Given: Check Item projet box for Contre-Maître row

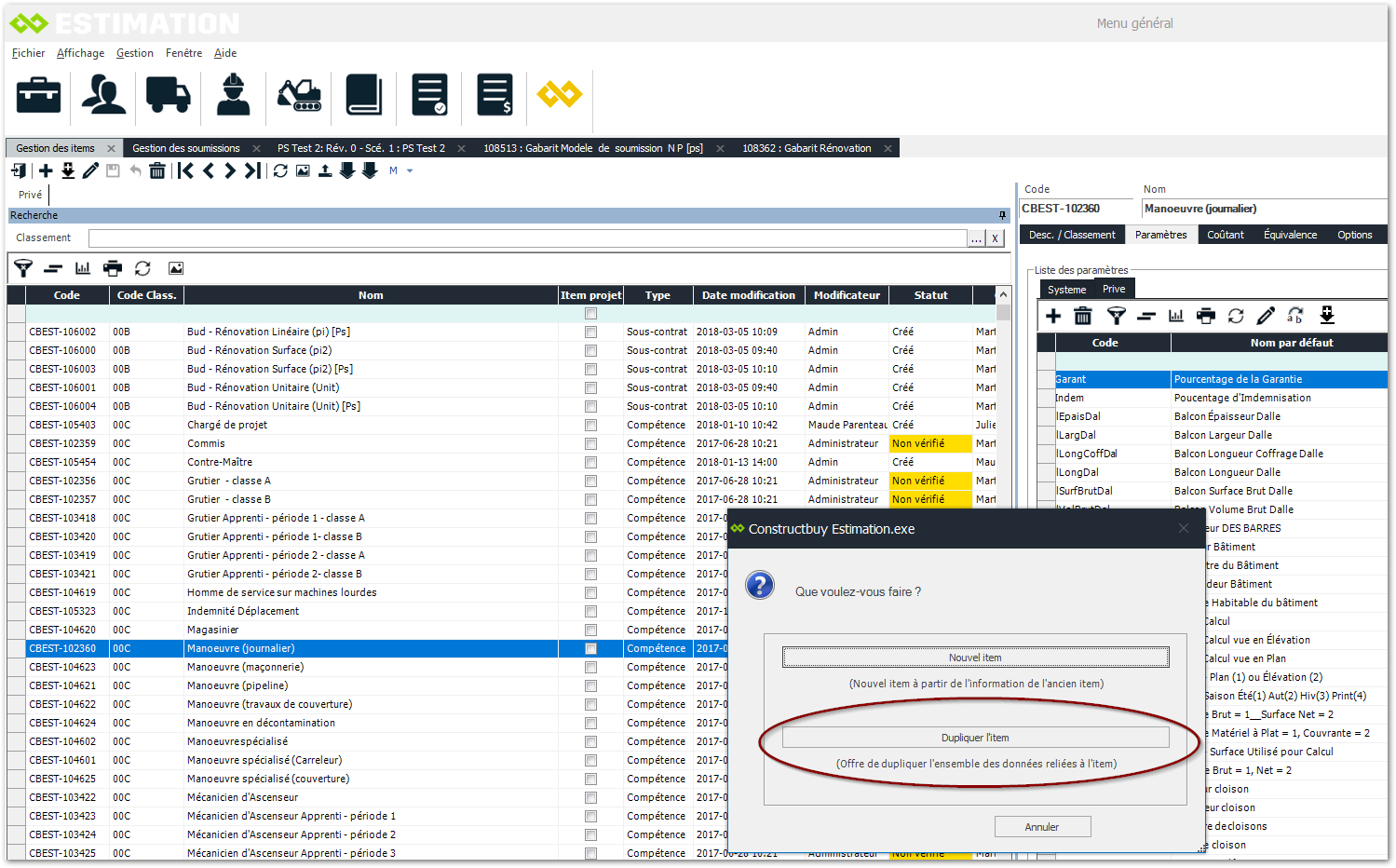Looking at the screenshot, I should 590,462.
